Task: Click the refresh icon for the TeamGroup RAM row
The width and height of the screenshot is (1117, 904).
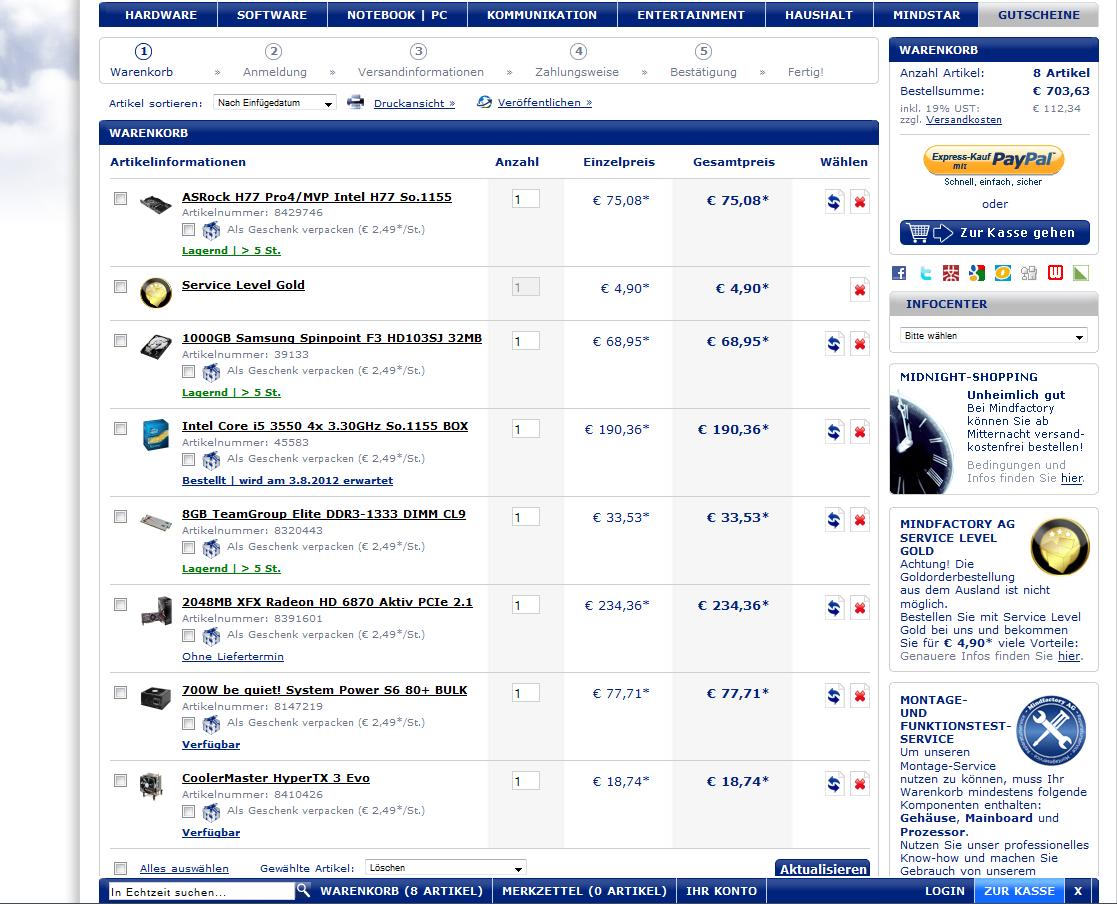Action: [834, 520]
